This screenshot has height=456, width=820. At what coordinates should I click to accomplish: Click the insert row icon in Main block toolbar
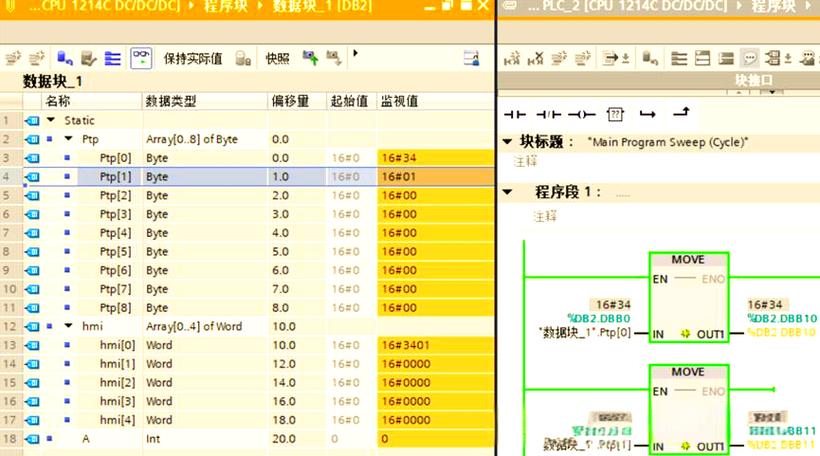(x=559, y=58)
